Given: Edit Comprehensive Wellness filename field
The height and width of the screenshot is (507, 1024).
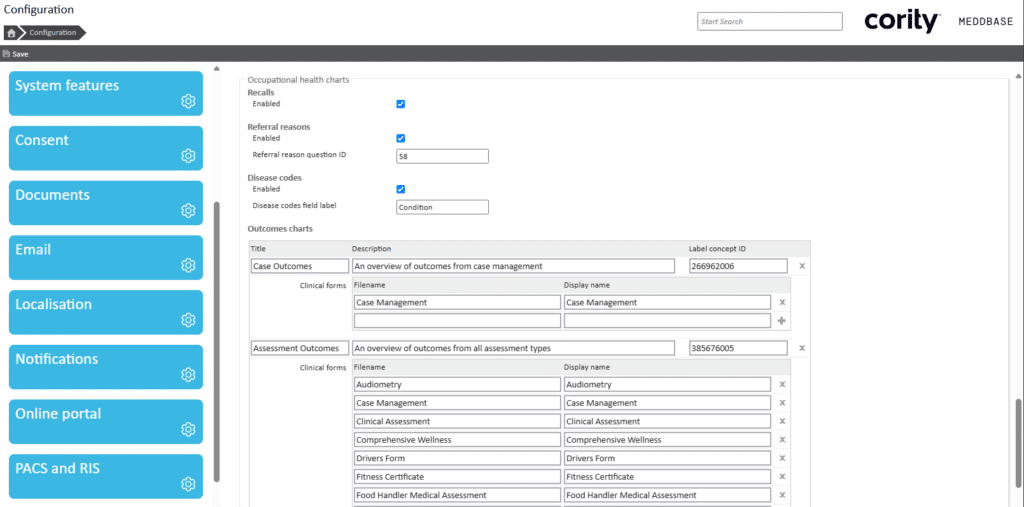Looking at the screenshot, I should tap(458, 440).
